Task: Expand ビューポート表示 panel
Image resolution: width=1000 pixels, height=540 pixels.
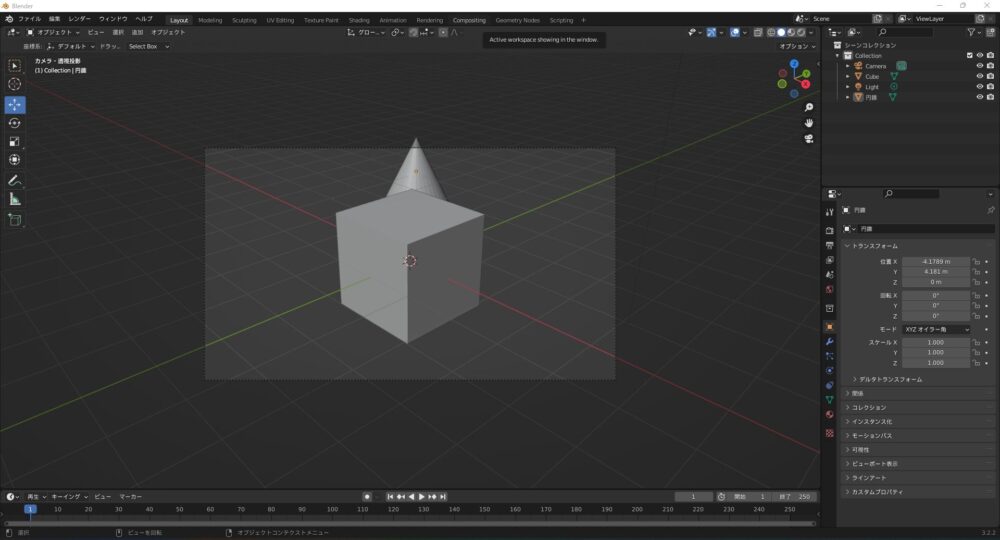Action: pyautogui.click(x=918, y=463)
